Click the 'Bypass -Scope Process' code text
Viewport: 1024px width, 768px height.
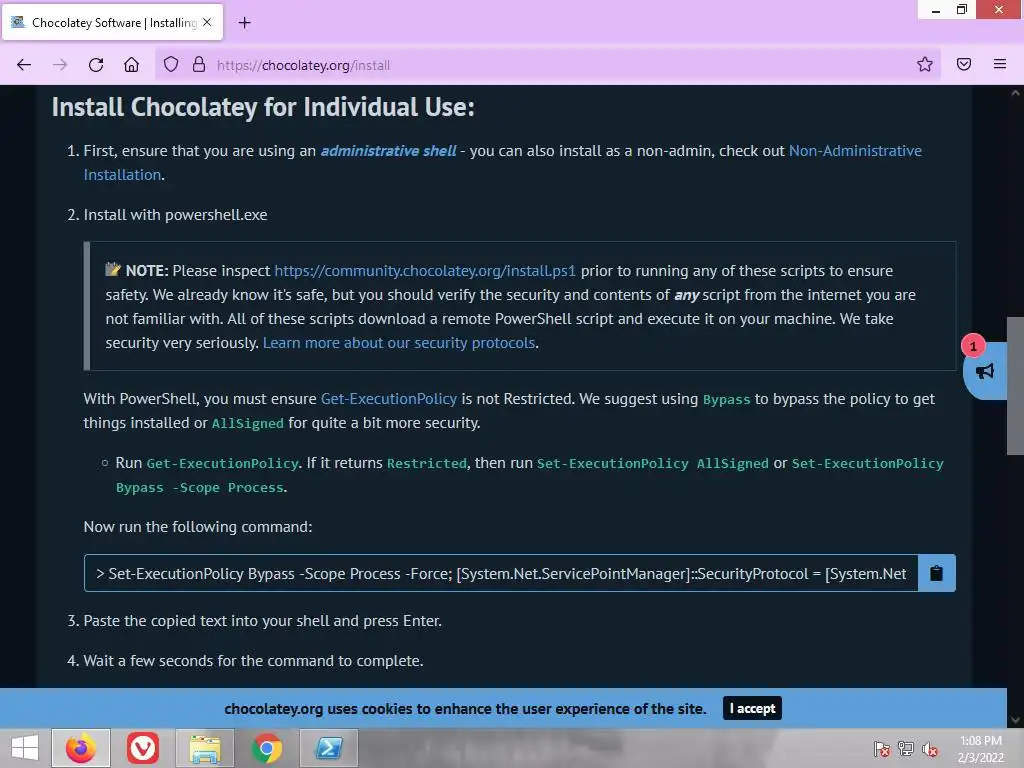click(199, 488)
